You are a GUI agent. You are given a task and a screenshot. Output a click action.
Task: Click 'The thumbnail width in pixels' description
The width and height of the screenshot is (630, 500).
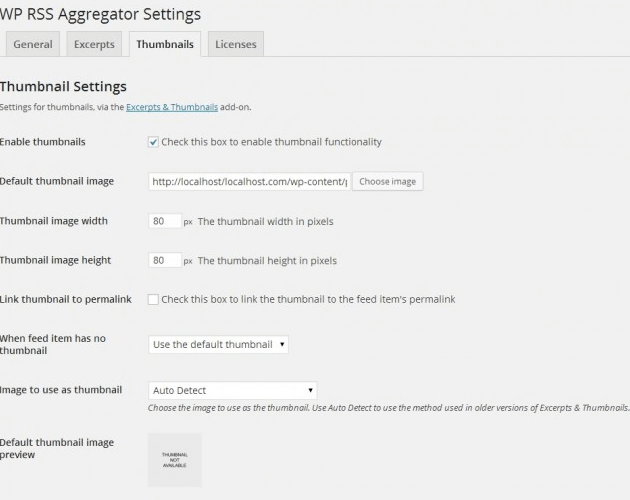tap(266, 221)
